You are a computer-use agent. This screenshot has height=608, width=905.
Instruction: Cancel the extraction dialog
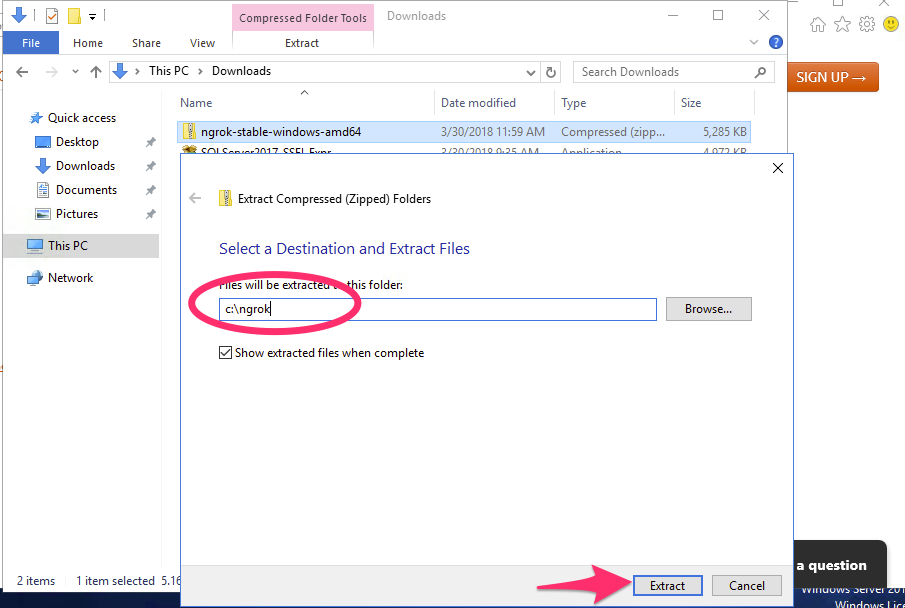tap(746, 585)
